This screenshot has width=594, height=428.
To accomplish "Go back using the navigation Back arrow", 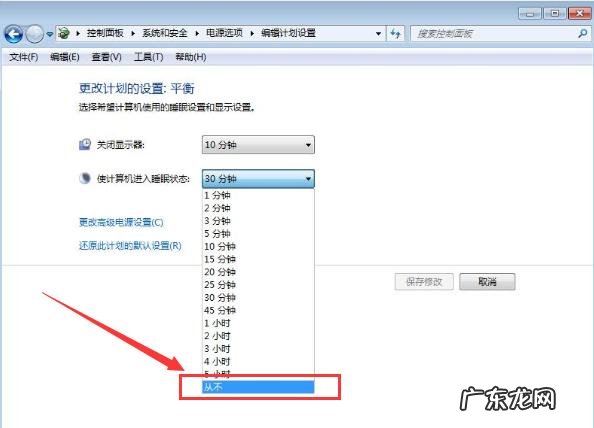I will click(x=14, y=34).
